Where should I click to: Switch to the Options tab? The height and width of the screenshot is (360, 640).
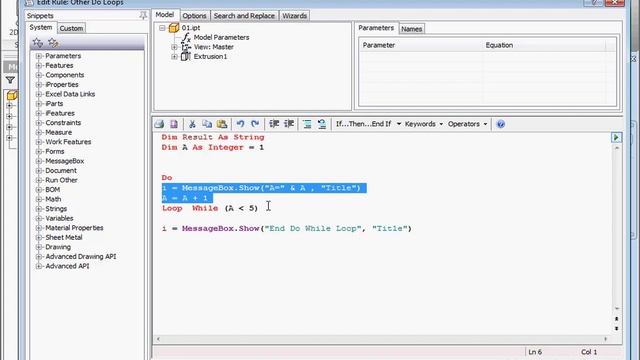(194, 16)
